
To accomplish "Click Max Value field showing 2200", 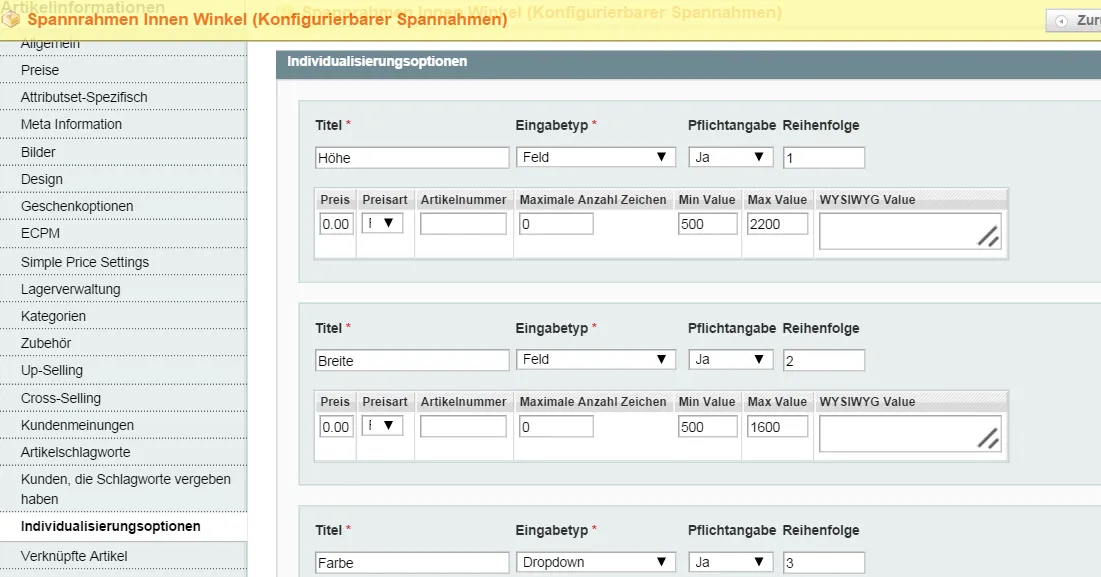I will [777, 224].
